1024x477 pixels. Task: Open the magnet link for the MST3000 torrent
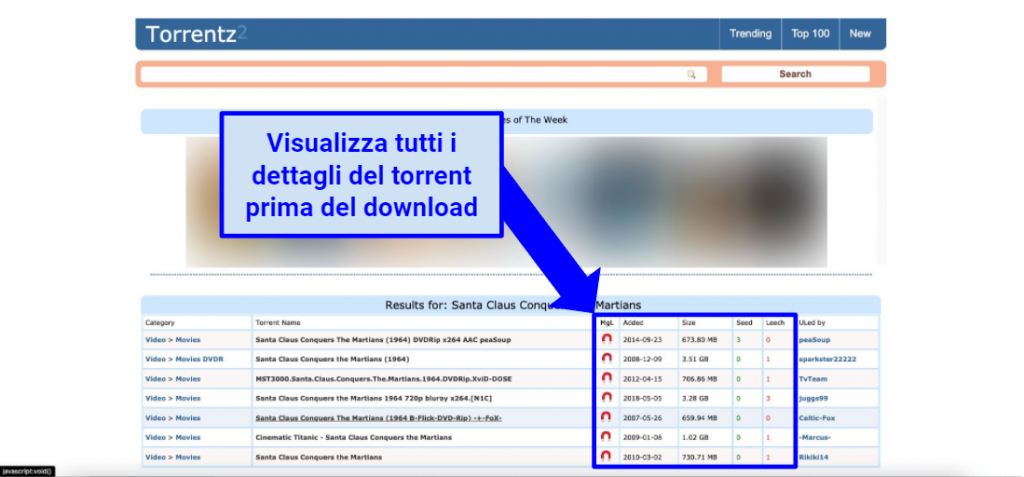(x=606, y=378)
